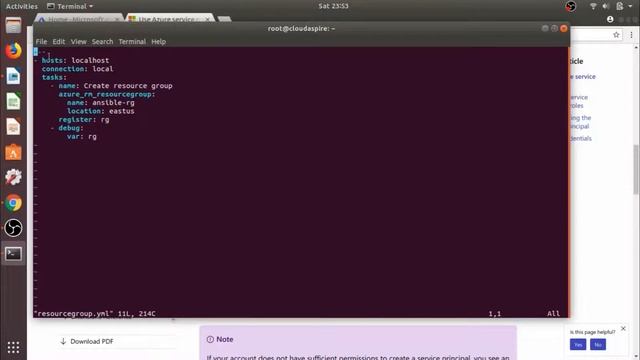Show applications grid button

click(13, 347)
